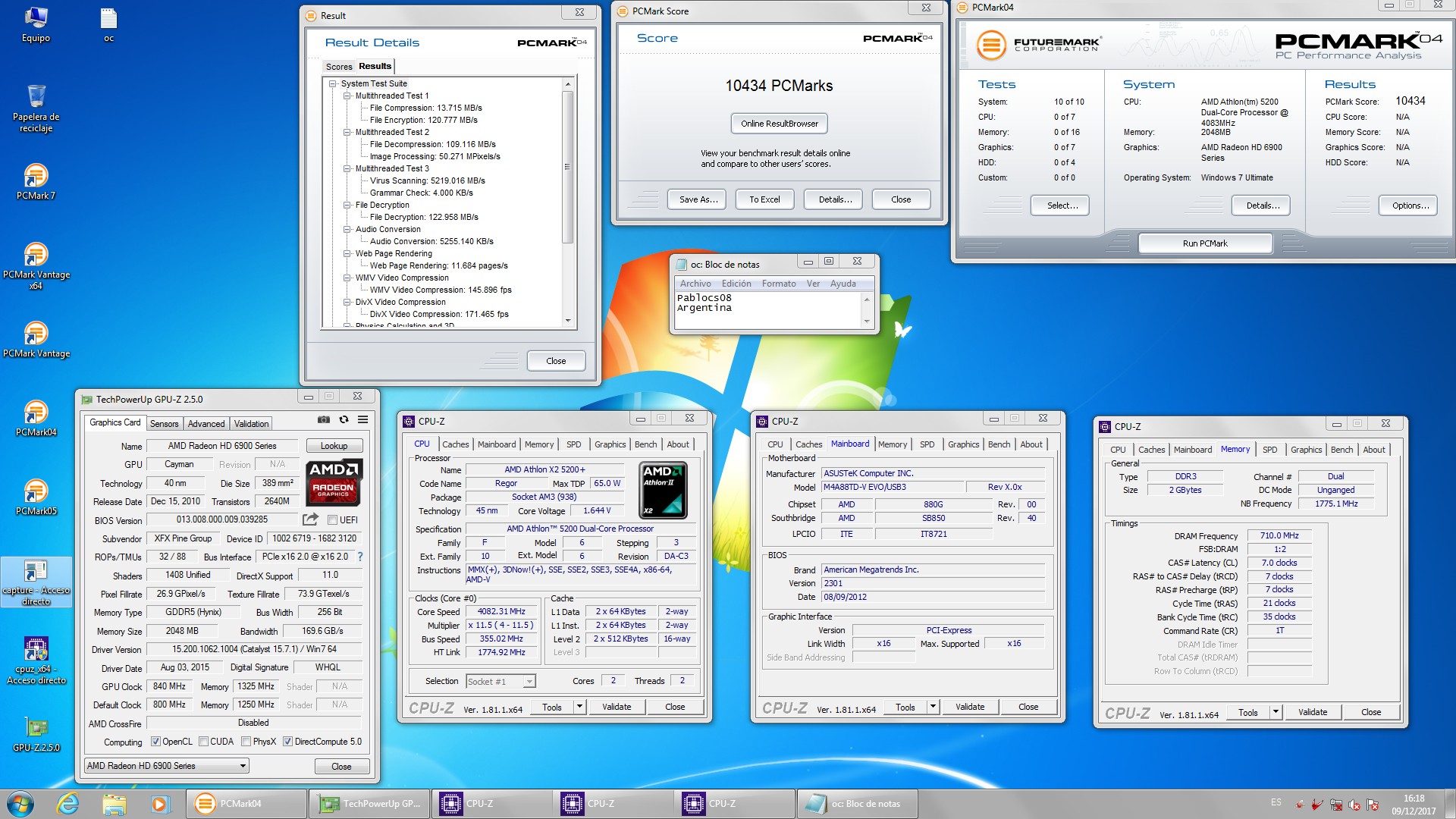This screenshot has width=1456, height=819.
Task: Open the GPU selection dropdown in GPU-Z
Action: pos(167,766)
